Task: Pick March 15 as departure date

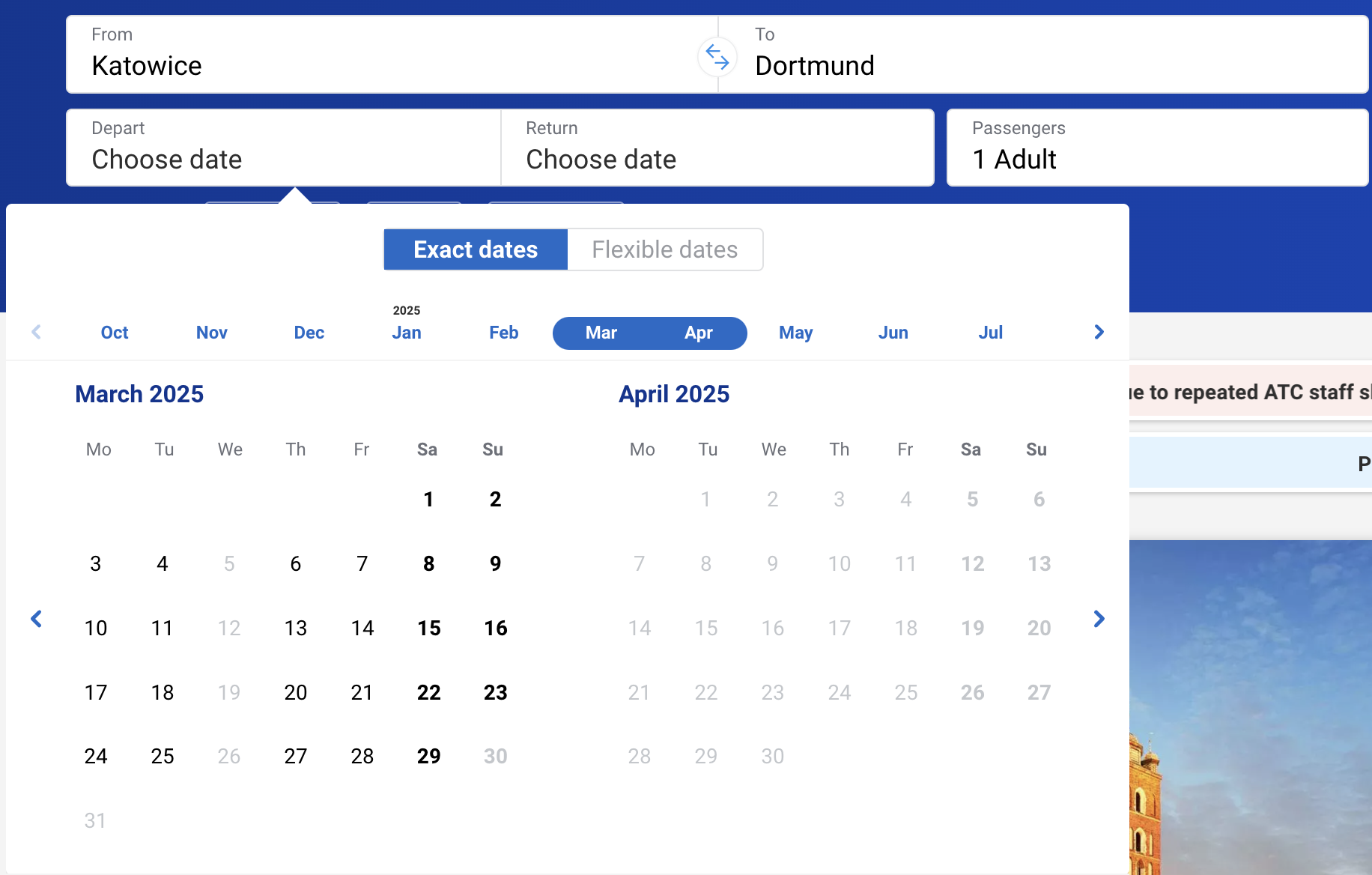Action: coord(428,628)
